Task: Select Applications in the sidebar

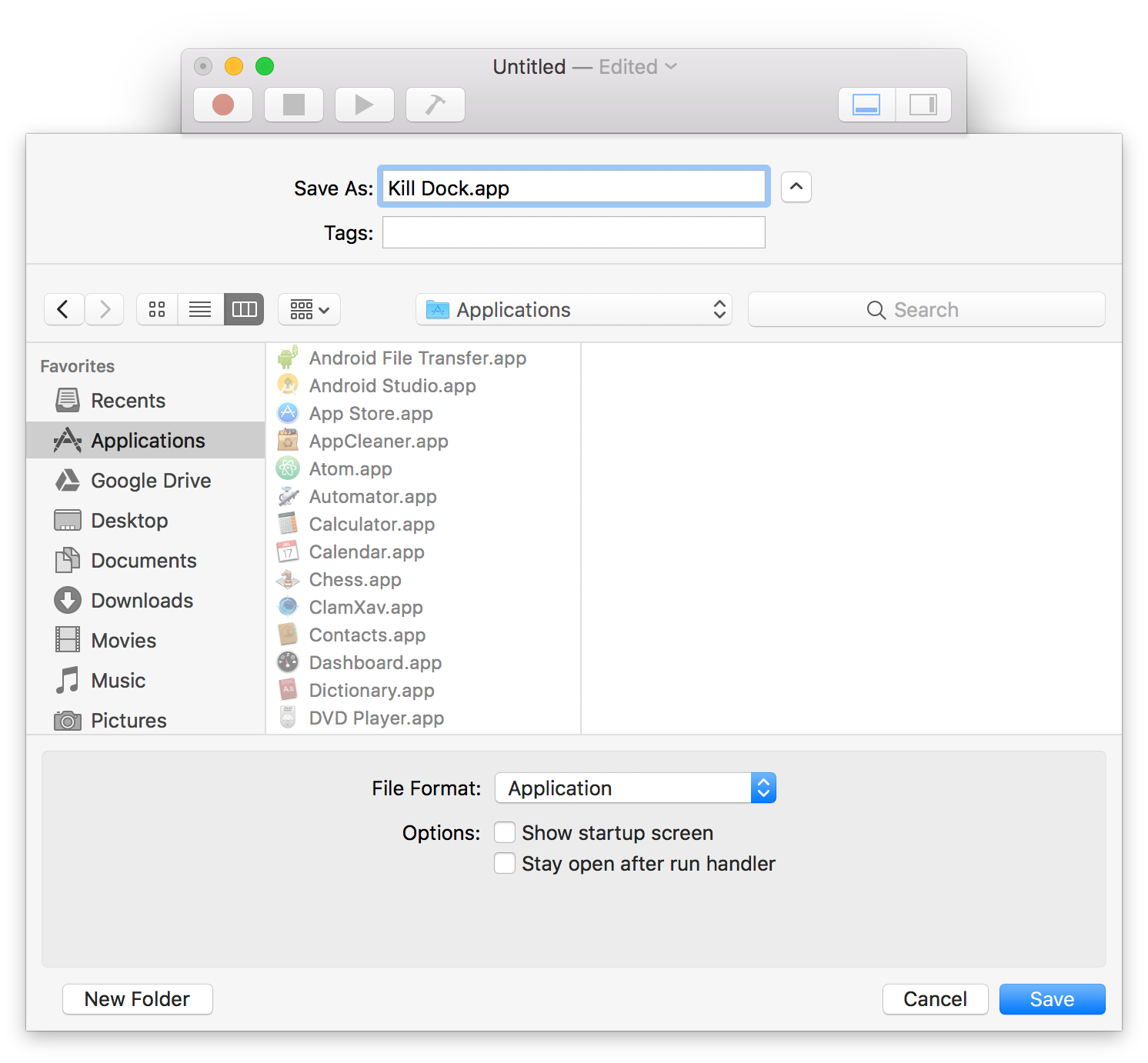Action: (145, 441)
